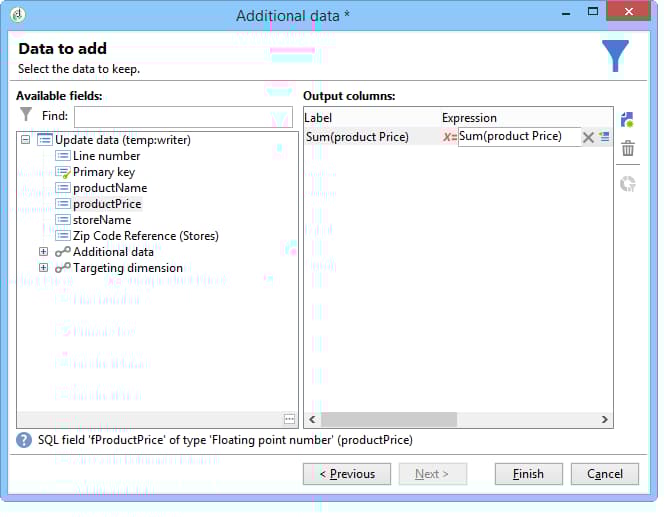
Task: Click the application icon in title bar
Action: (x=18, y=15)
